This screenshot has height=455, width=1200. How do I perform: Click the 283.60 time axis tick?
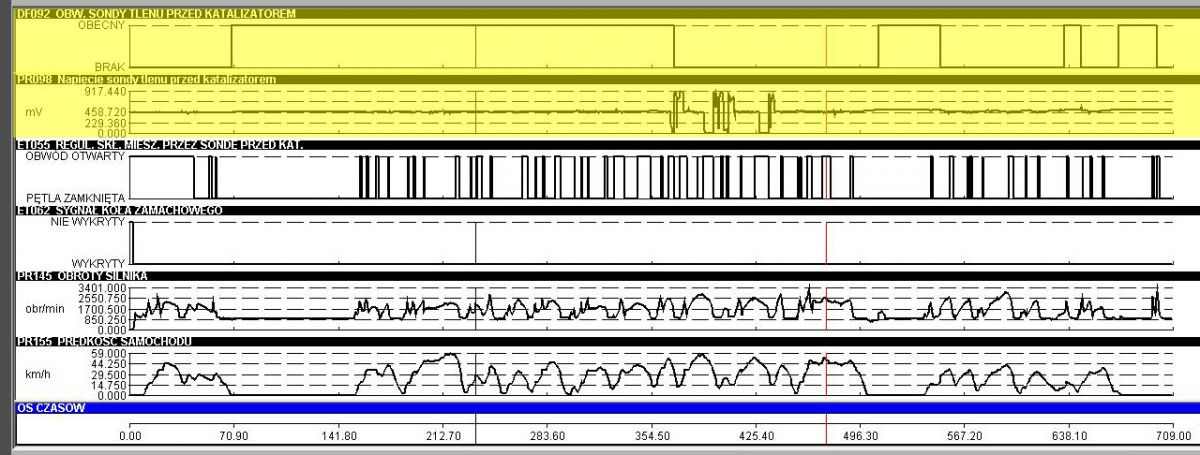pos(548,436)
